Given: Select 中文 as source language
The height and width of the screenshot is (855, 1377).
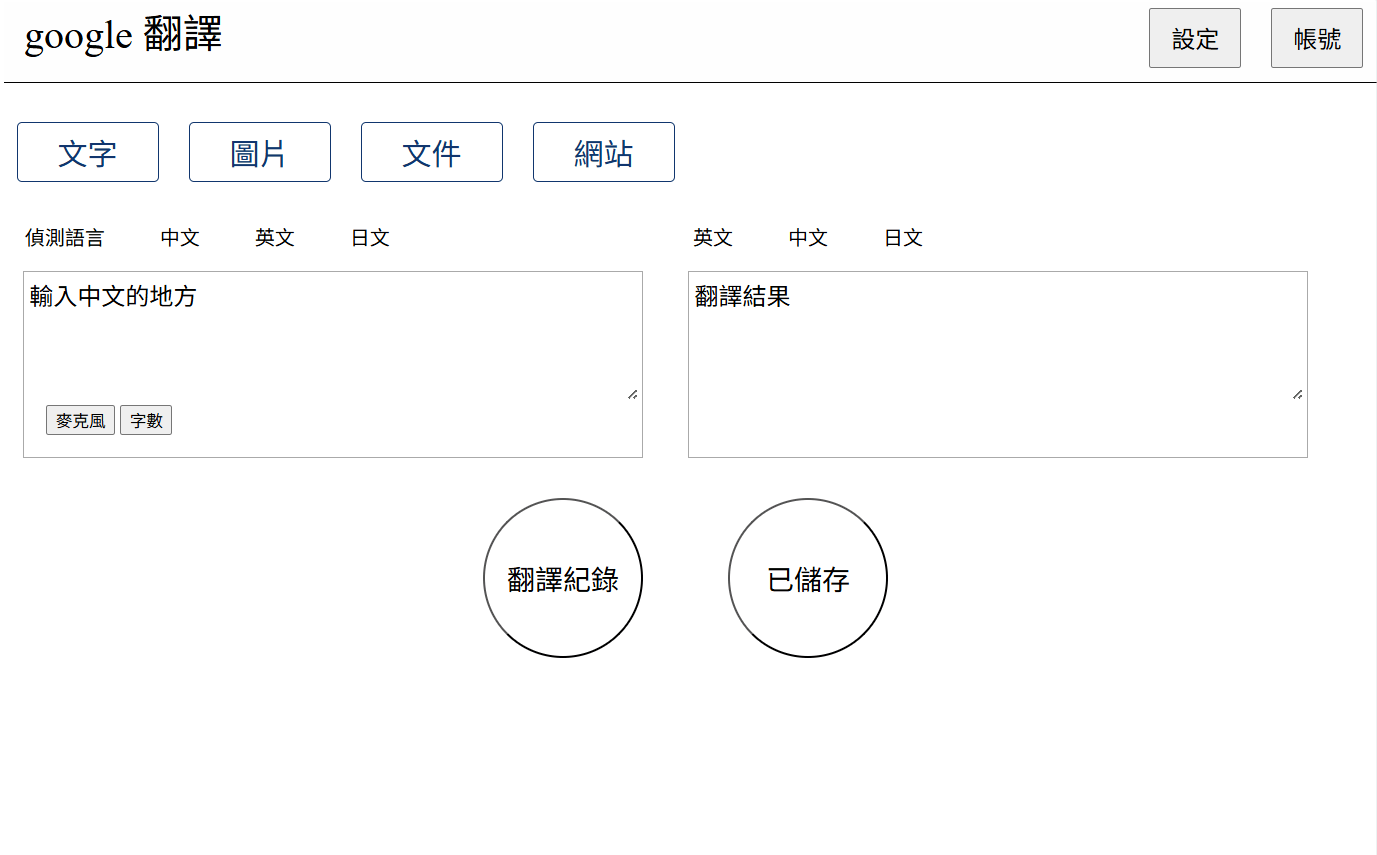Looking at the screenshot, I should click(x=180, y=238).
